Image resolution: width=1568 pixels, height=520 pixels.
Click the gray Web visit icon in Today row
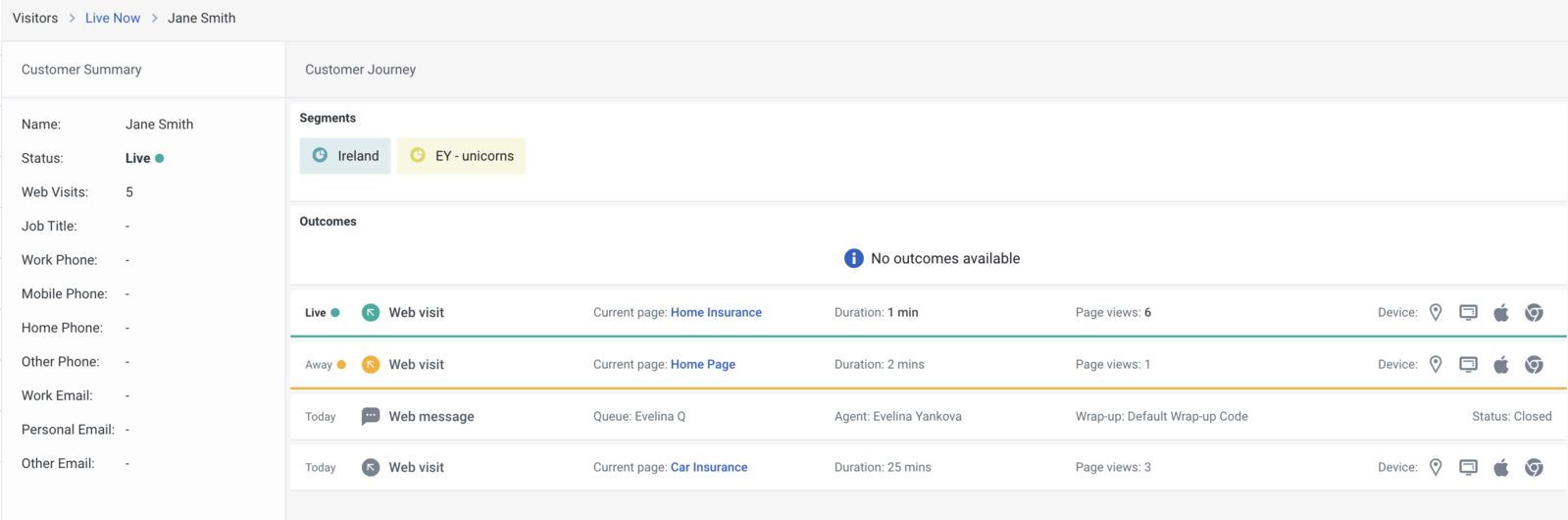pyautogui.click(x=371, y=468)
